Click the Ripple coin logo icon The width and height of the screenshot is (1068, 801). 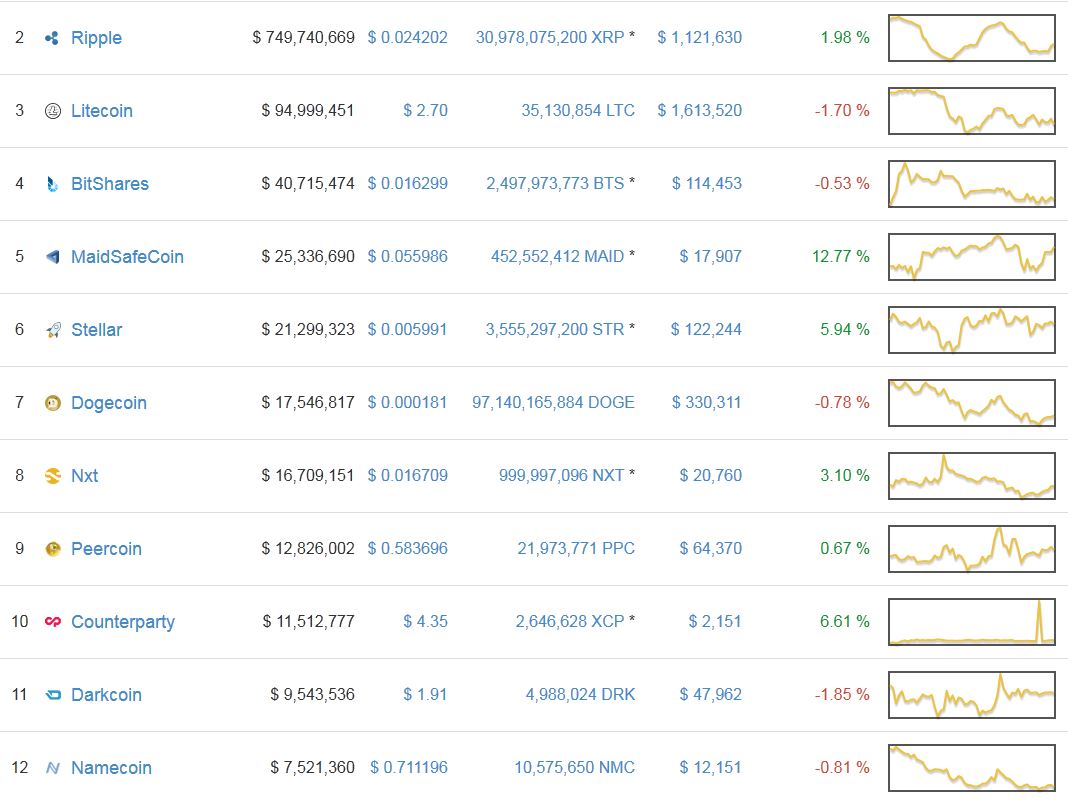[52, 38]
